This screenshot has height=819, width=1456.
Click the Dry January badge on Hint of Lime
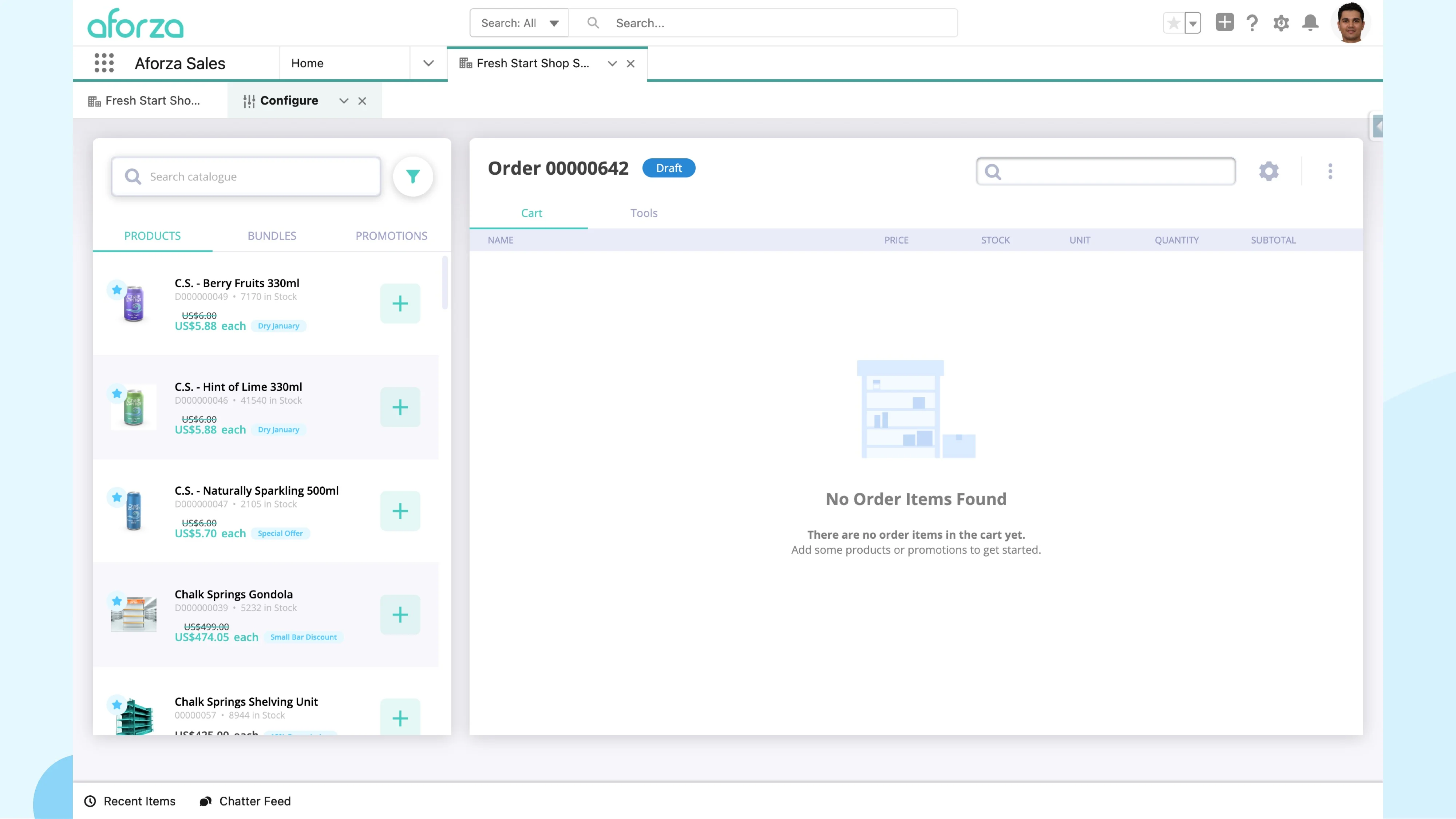pyautogui.click(x=279, y=430)
